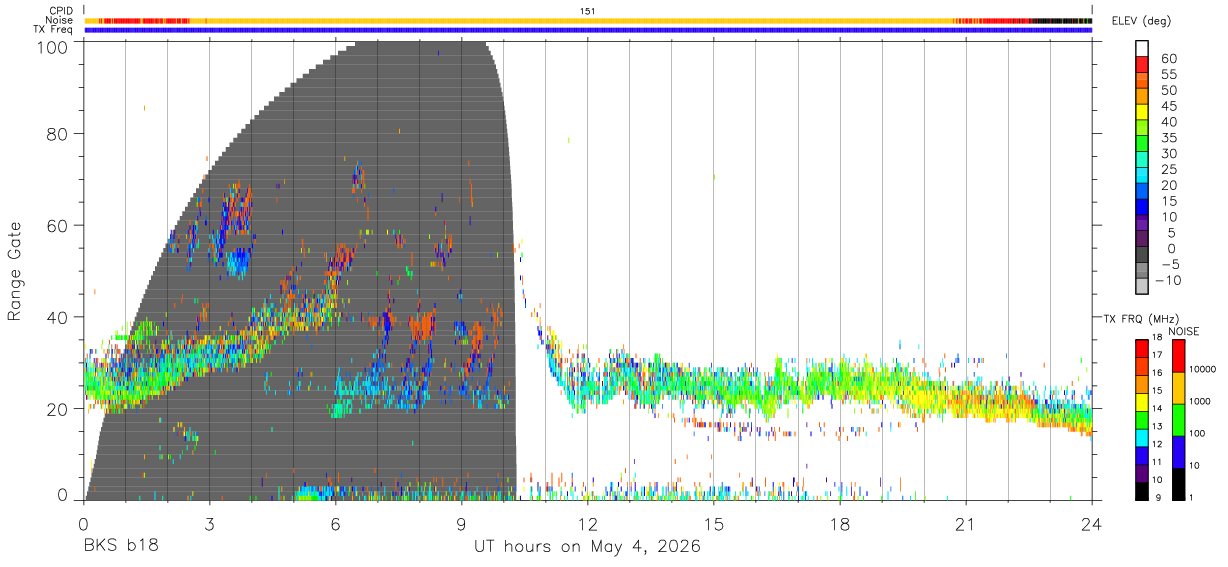Select the NOISE legend title
The width and height of the screenshot is (1228, 567).
pyautogui.click(x=1182, y=331)
